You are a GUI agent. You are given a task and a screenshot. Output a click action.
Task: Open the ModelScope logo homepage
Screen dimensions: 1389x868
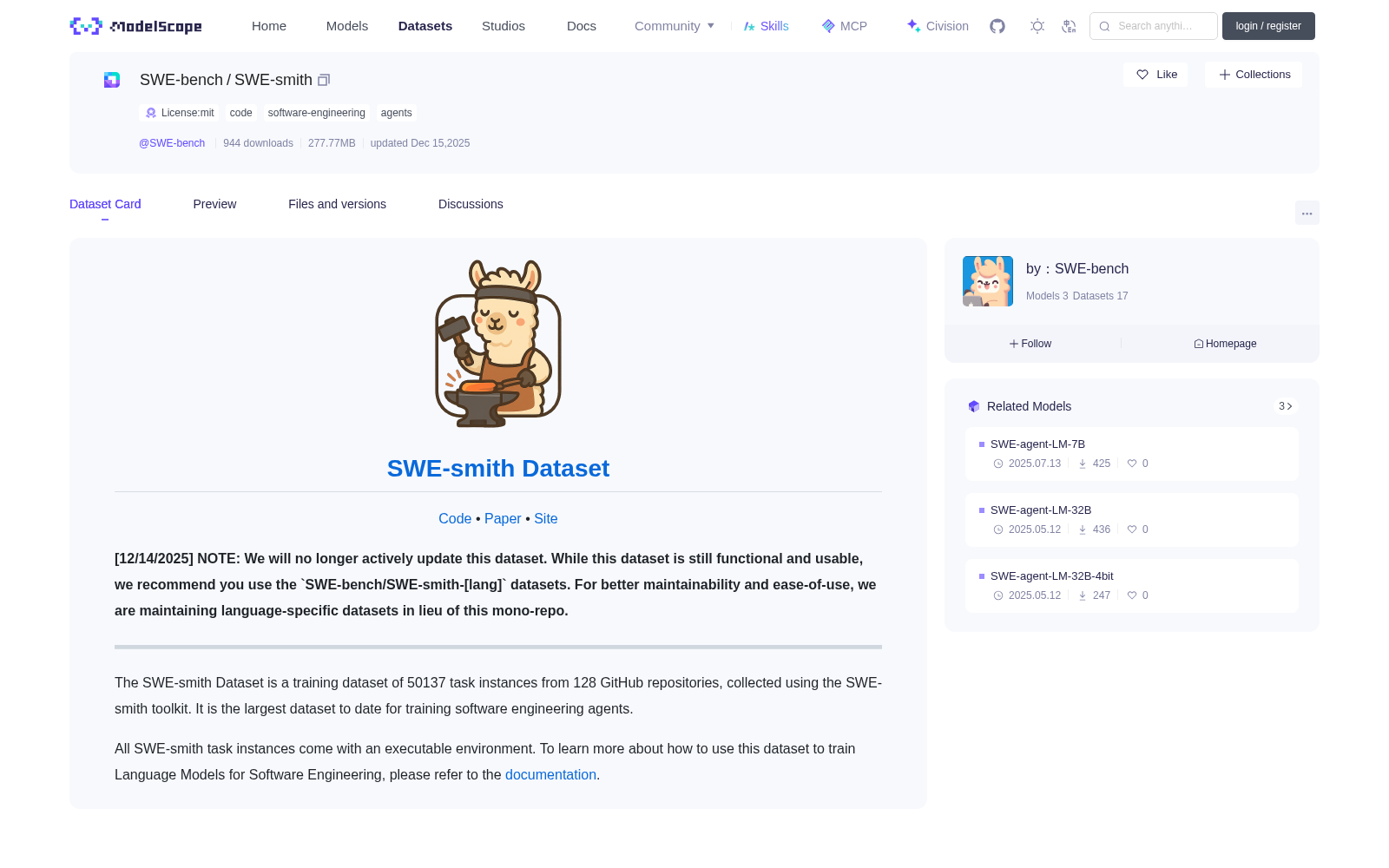coord(136,26)
